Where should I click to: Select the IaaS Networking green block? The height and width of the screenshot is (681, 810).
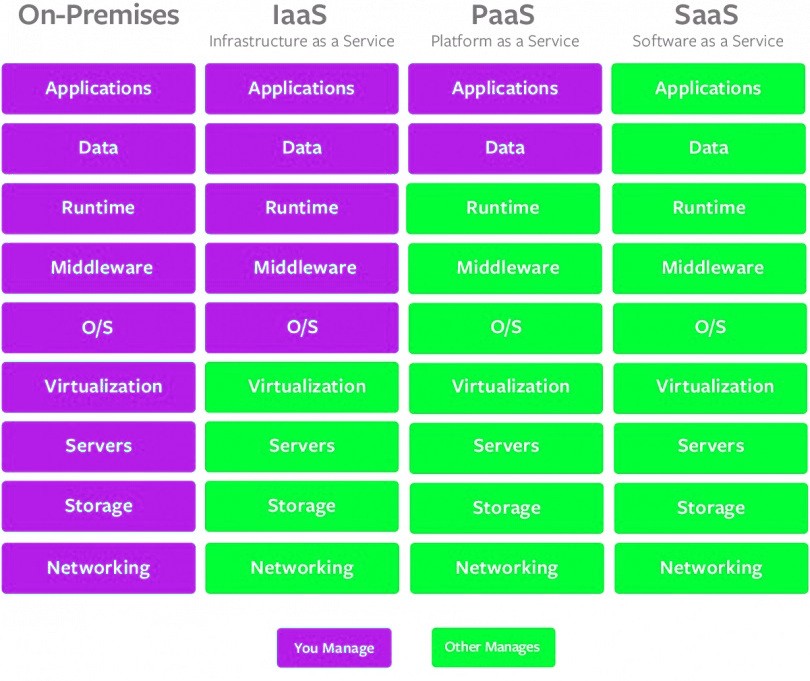(x=301, y=568)
